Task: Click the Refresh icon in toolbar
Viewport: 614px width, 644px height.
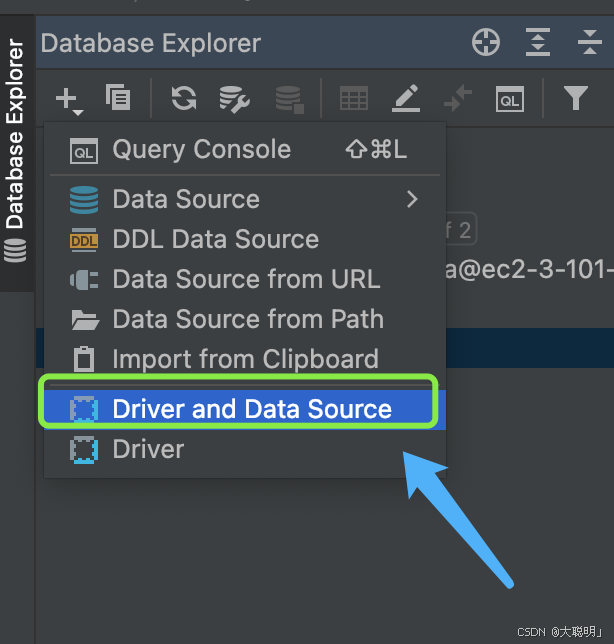Action: pyautogui.click(x=183, y=98)
